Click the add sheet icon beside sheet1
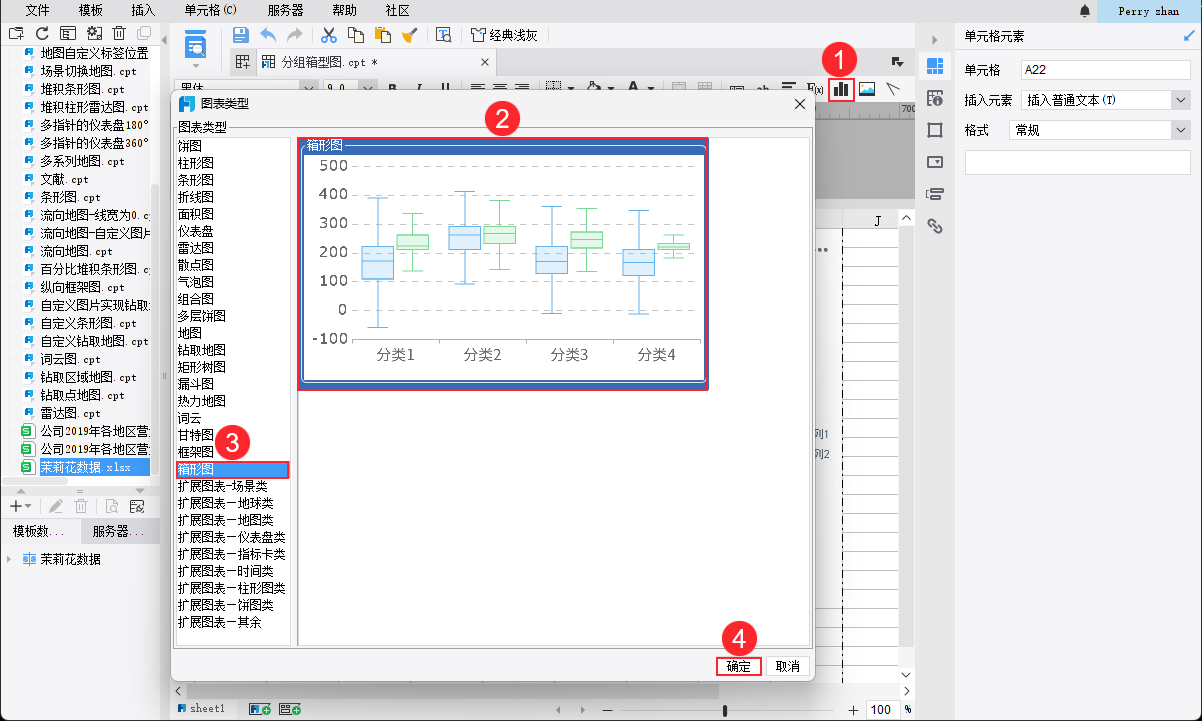Image resolution: width=1202 pixels, height=721 pixels. pyautogui.click(x=260, y=709)
